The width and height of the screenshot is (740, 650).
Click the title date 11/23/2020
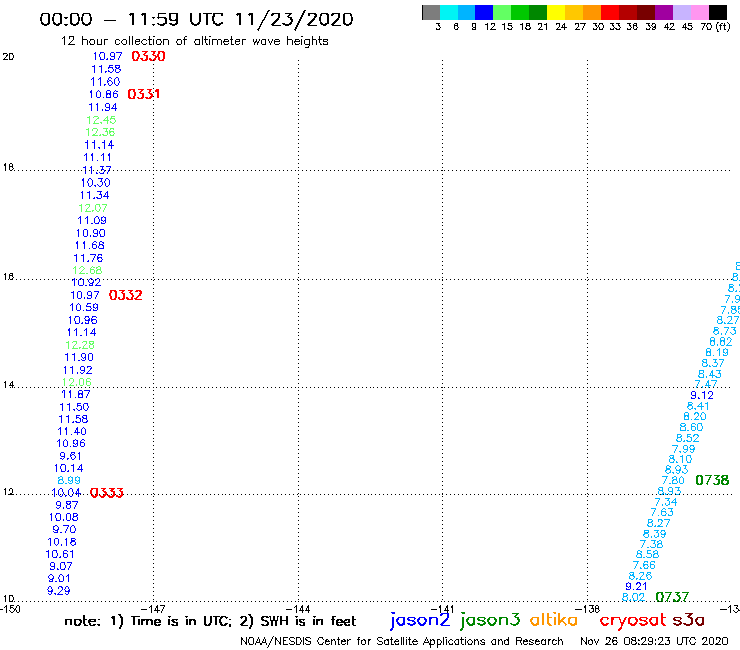coord(294,19)
